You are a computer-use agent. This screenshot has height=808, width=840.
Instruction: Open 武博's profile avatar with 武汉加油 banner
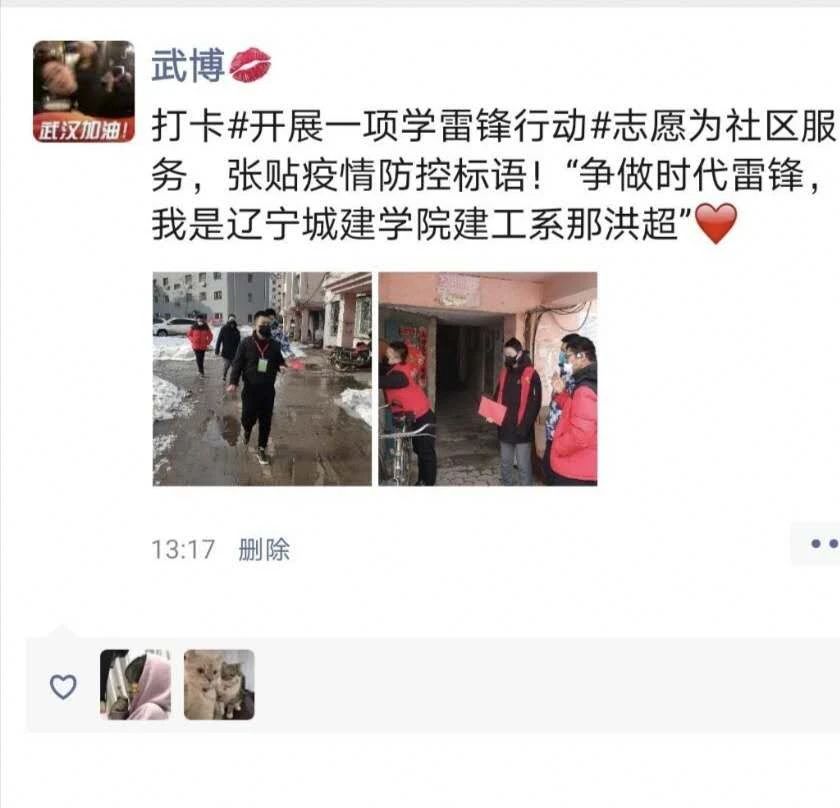tap(84, 91)
